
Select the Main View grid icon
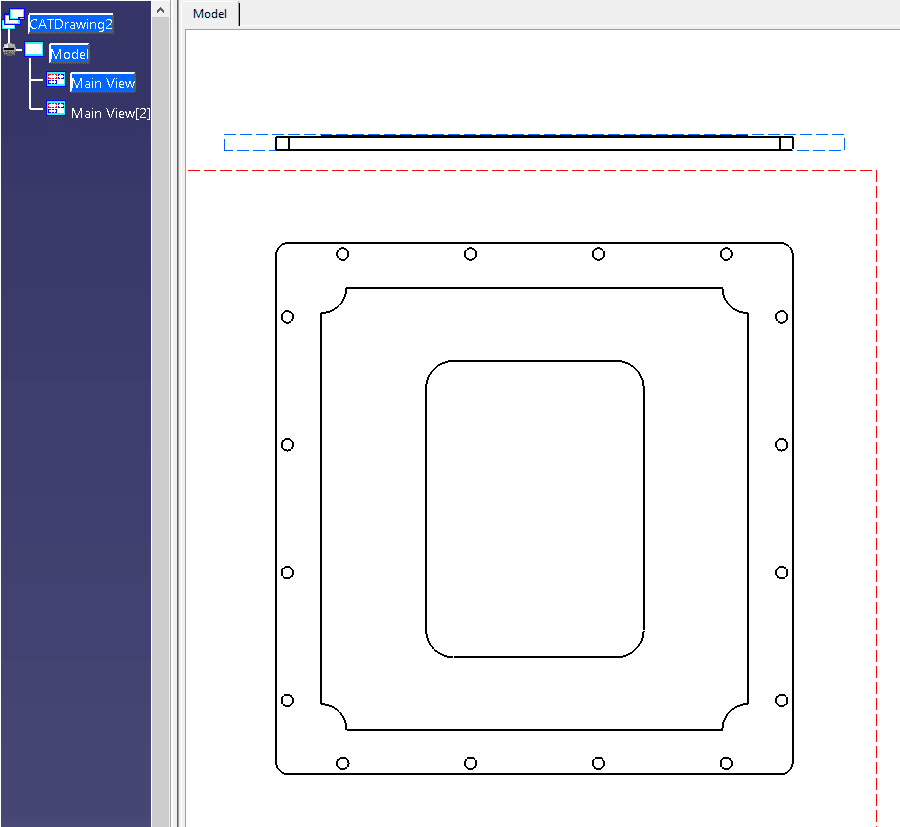click(55, 79)
